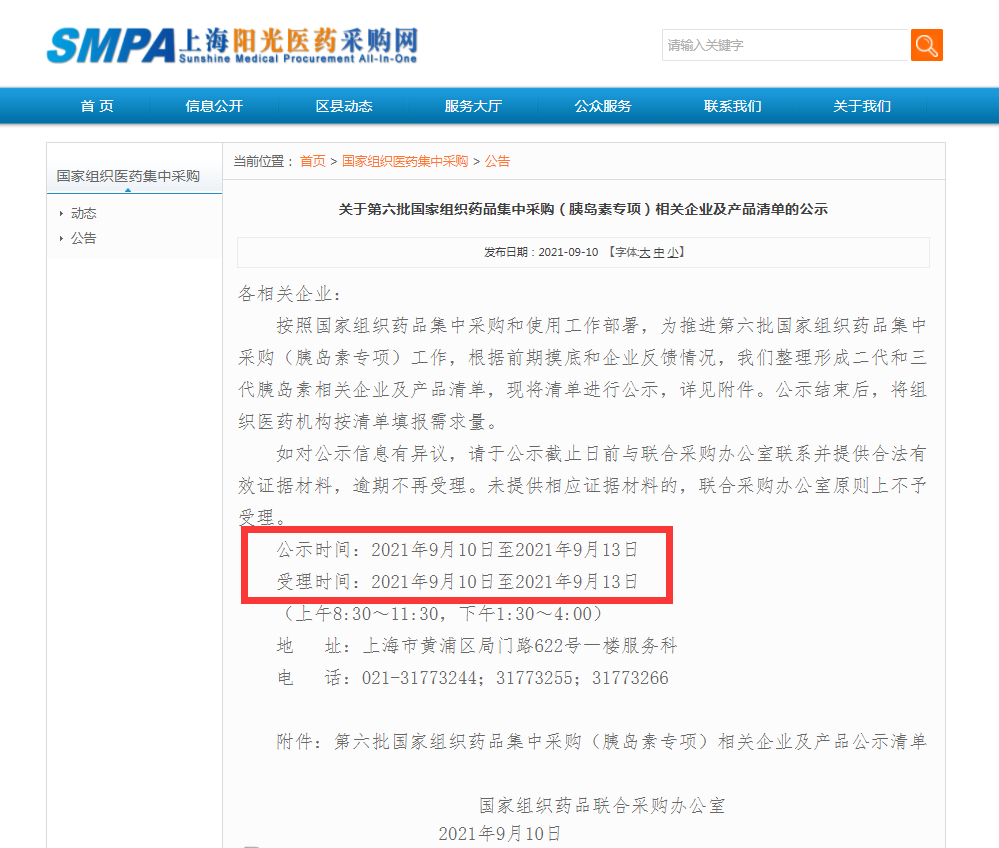
Task: Select 动态 in the left sidebar
Action: 84,213
